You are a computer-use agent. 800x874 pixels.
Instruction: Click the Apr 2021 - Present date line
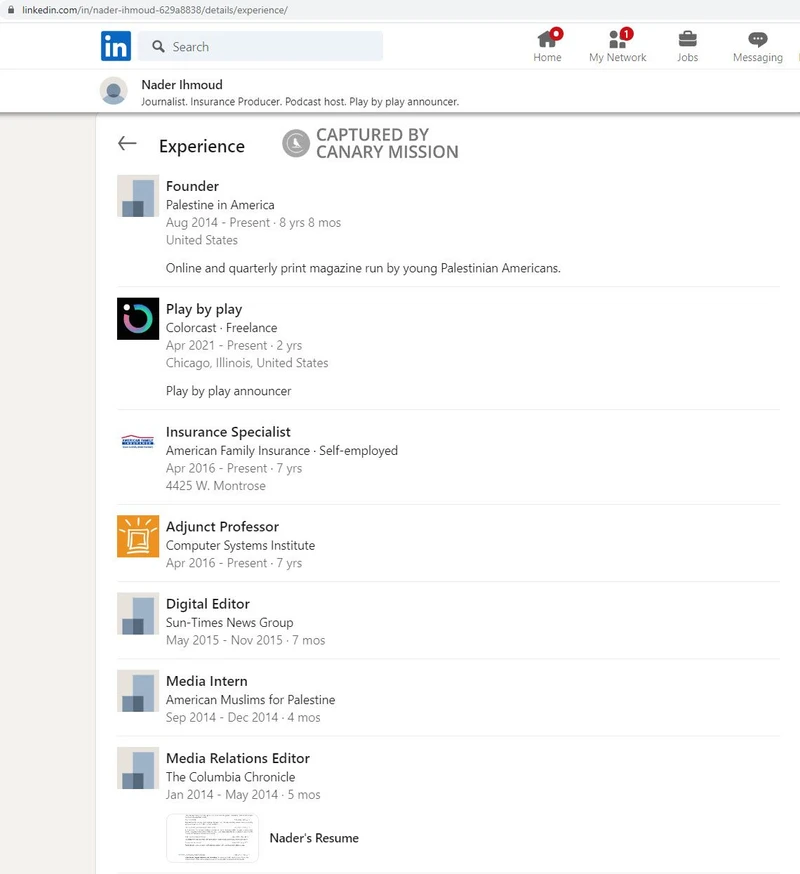(234, 346)
